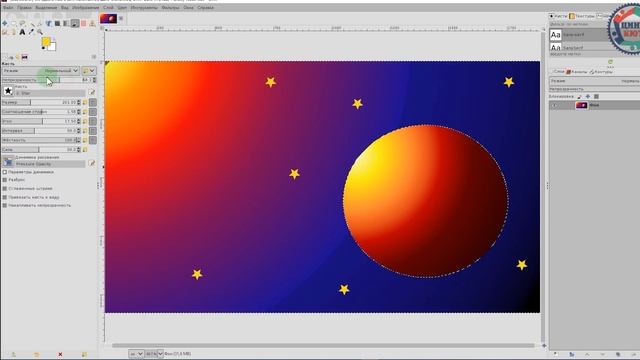Screen dimensions: 640x360
Task: Select the pink Eraser tool
Action: click(84, 24)
